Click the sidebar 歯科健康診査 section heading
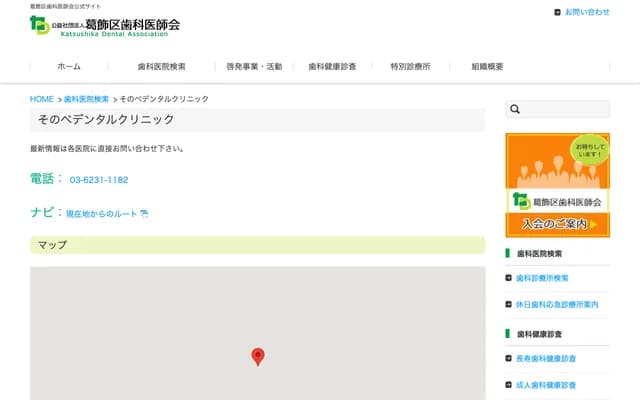The image size is (640, 400). pos(539,334)
